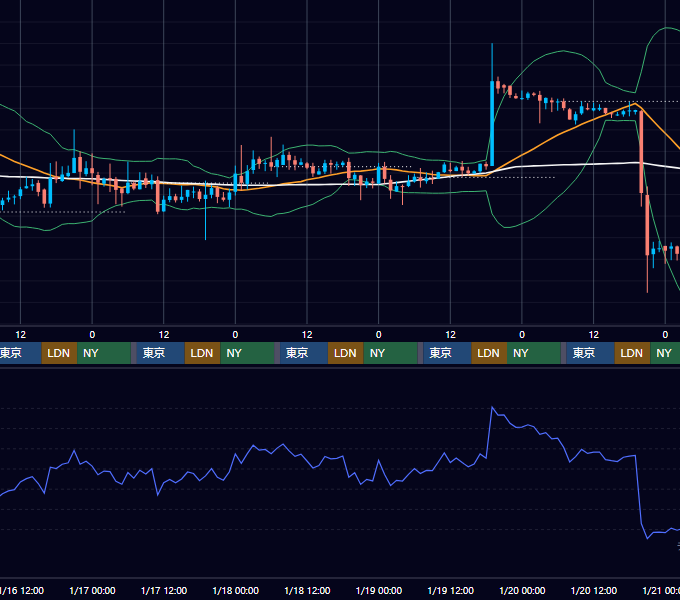
Task: Select the 東京 session block for 1/18
Action: 304,353
